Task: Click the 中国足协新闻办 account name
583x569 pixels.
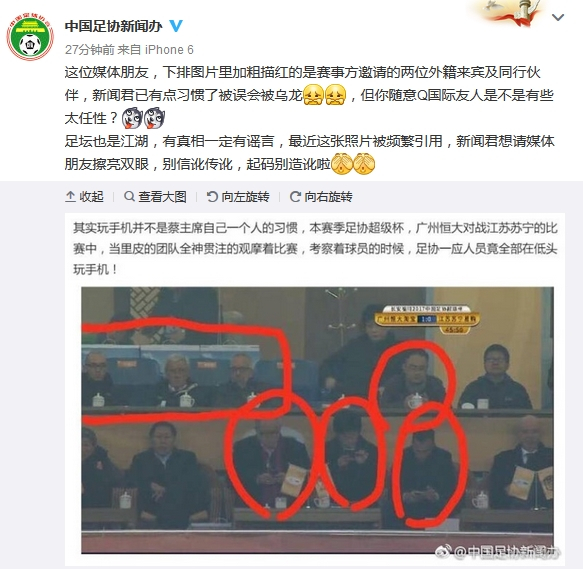Action: point(113,26)
